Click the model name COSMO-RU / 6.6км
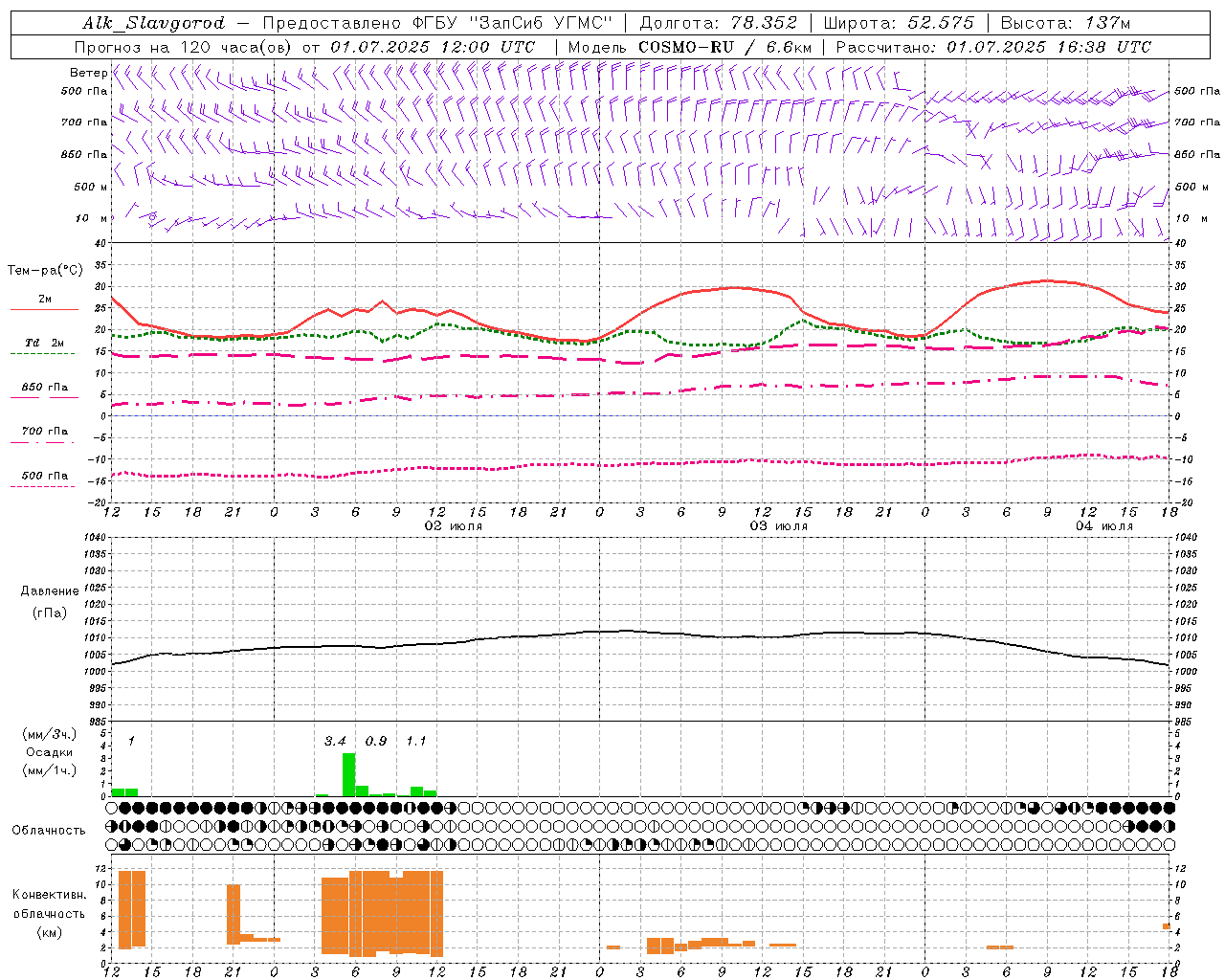Screen dimensions: 1225x980 pyautogui.click(x=724, y=47)
